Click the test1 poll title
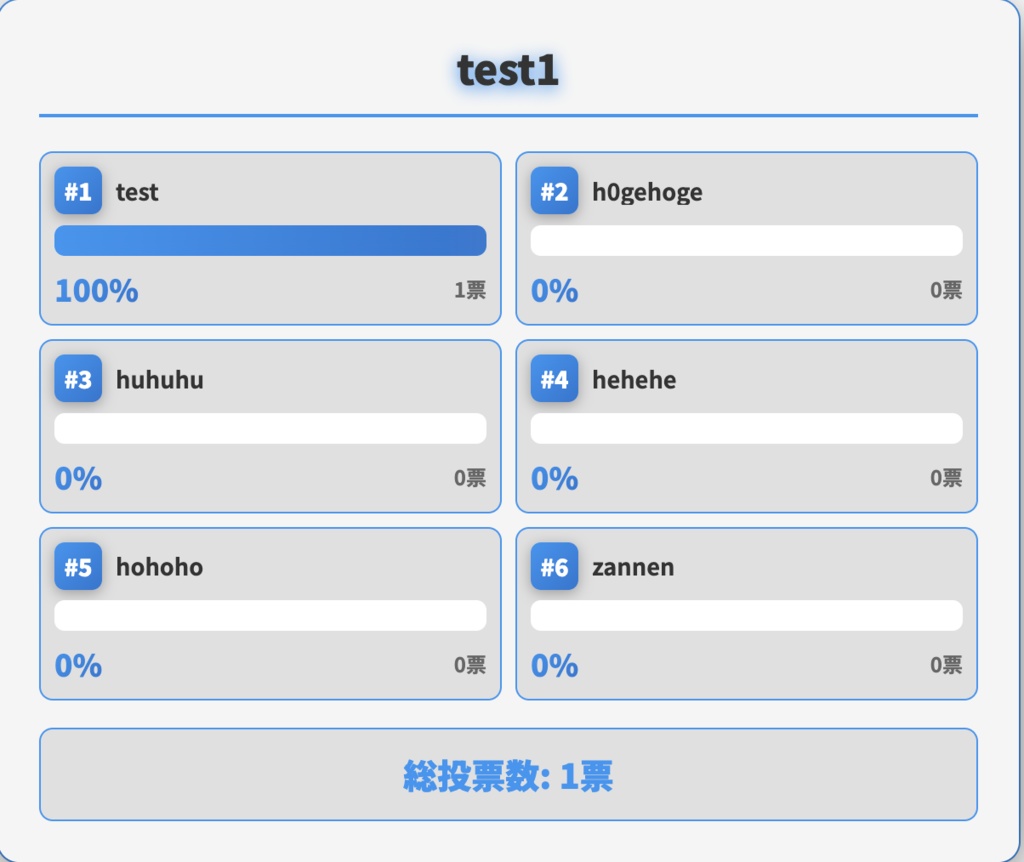 pos(508,70)
